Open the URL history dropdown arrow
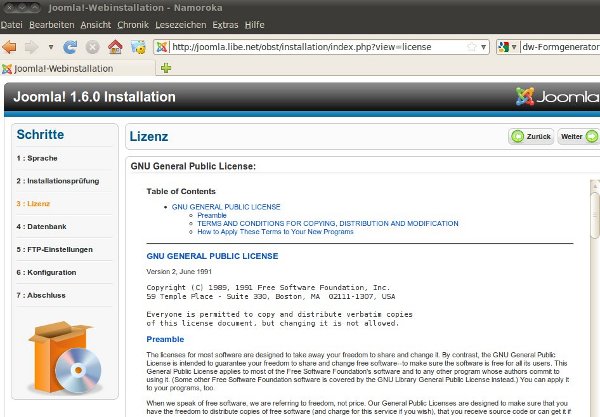The image size is (600, 417). [484, 47]
